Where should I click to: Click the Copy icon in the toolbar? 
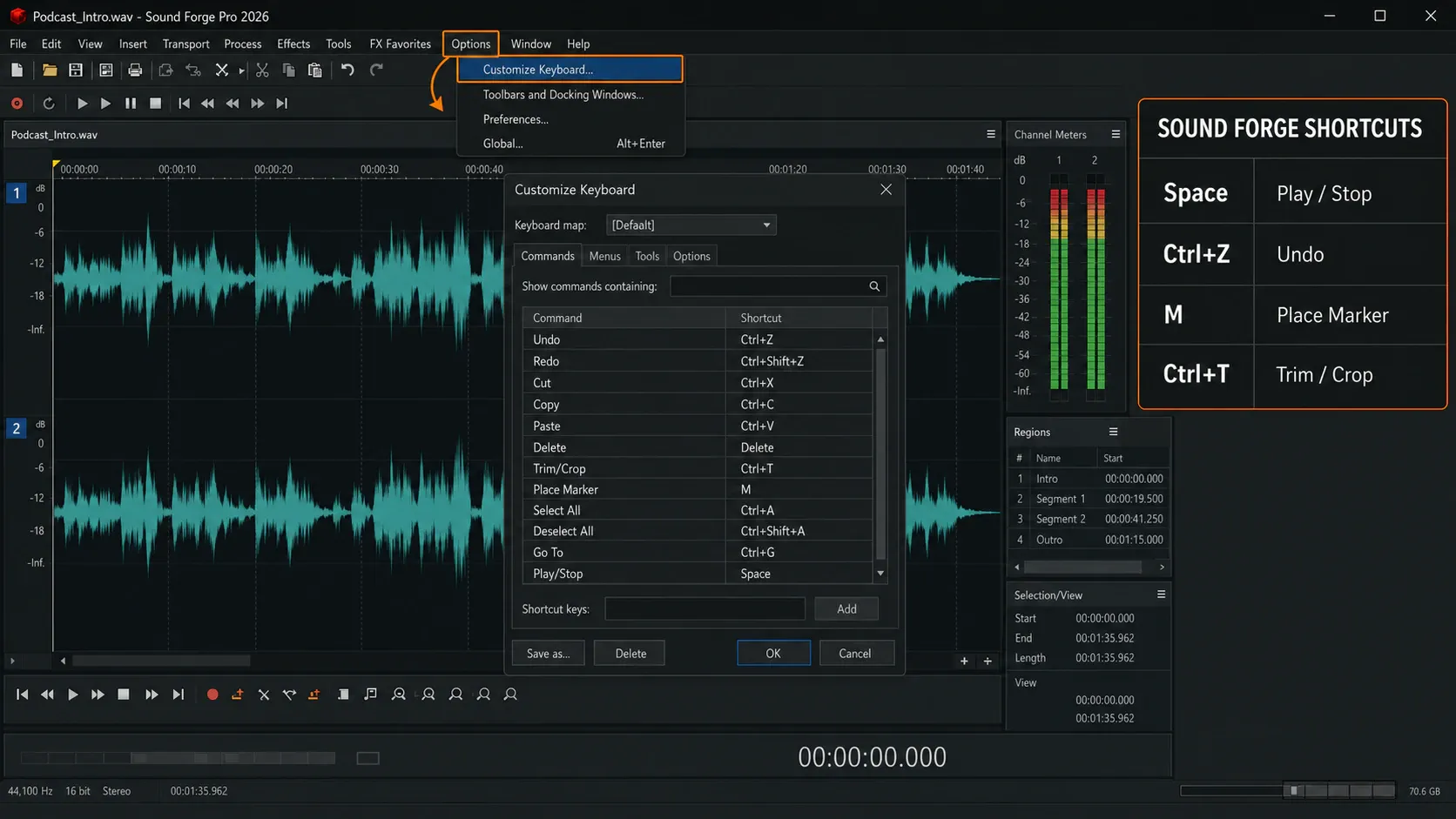(288, 70)
